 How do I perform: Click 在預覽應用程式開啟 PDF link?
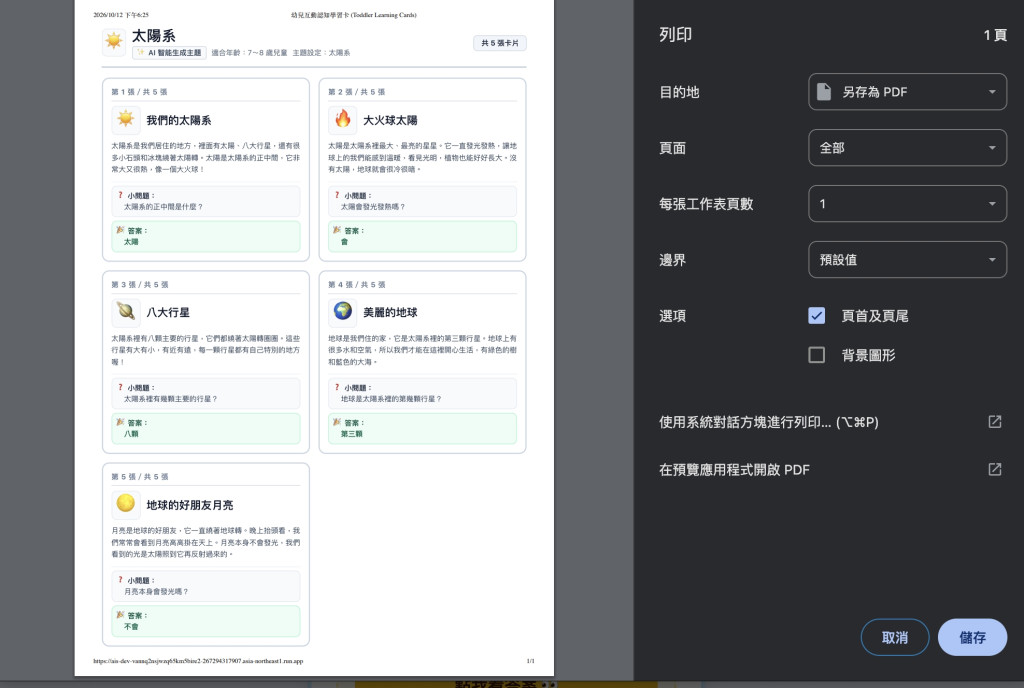pyautogui.click(x=734, y=470)
